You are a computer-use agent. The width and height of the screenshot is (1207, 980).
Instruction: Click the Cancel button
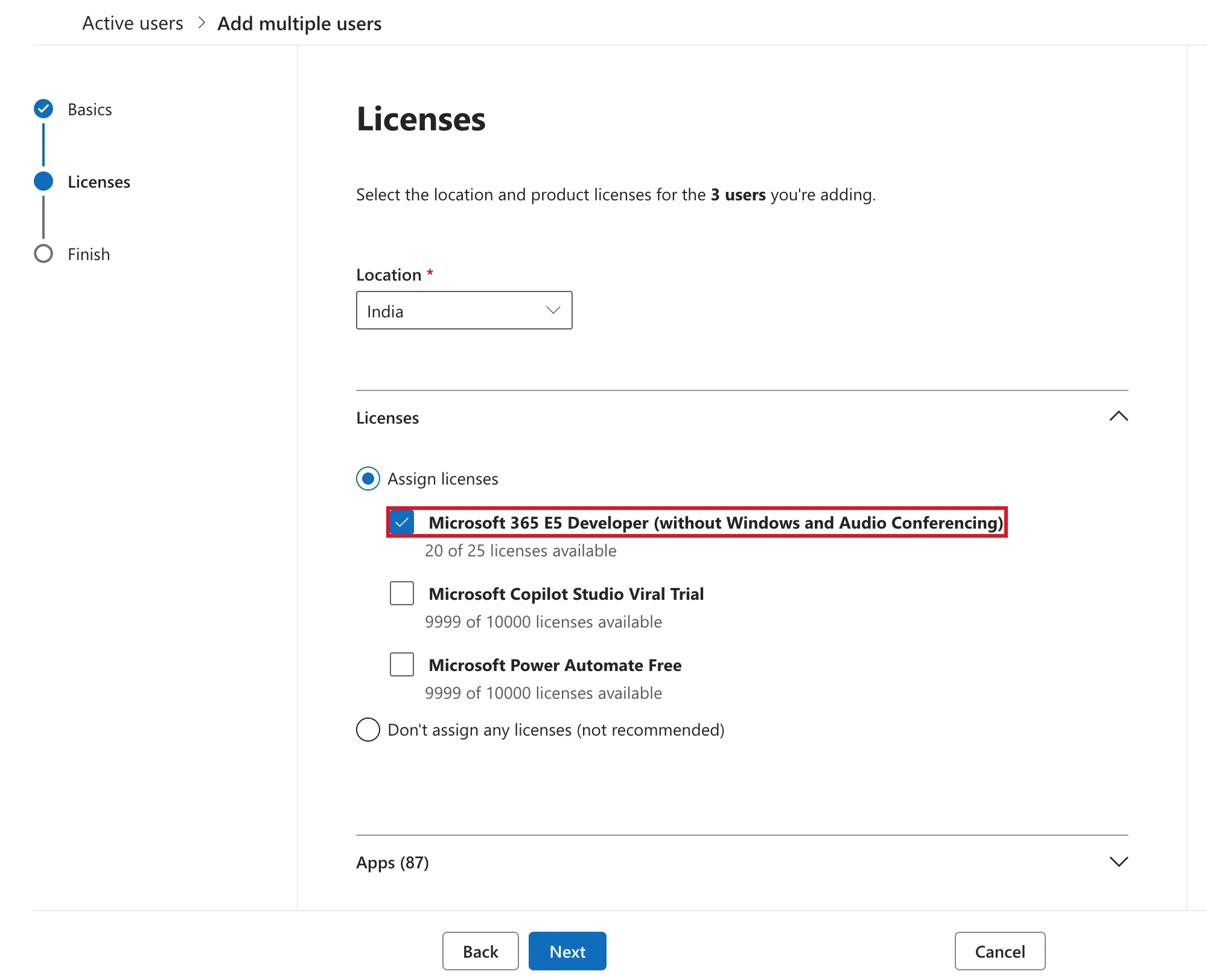[1000, 951]
